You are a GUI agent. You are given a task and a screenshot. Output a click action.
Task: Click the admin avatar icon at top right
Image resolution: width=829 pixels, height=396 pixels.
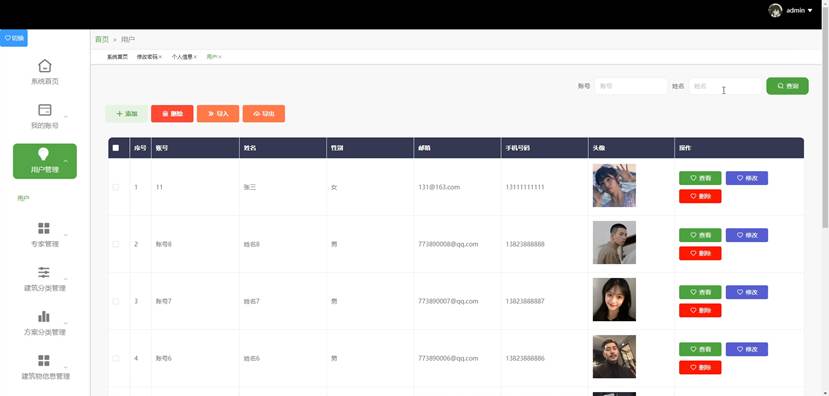775,11
